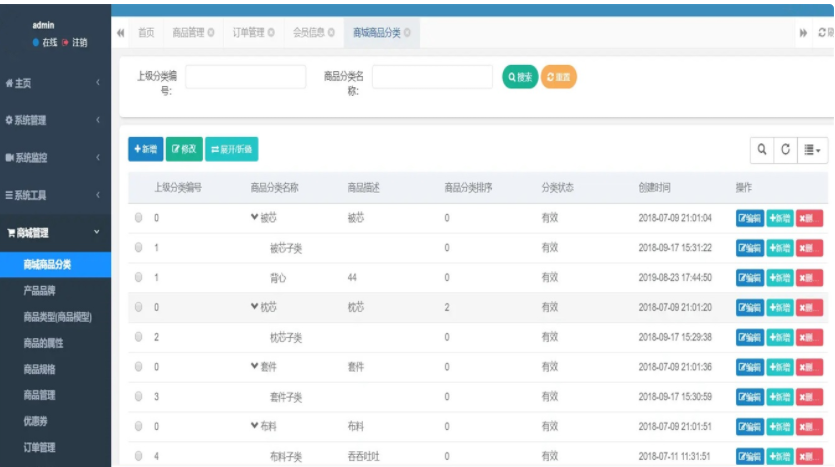Select the radio button for 套件 row
Screen dimensions: 835x467
(138, 367)
